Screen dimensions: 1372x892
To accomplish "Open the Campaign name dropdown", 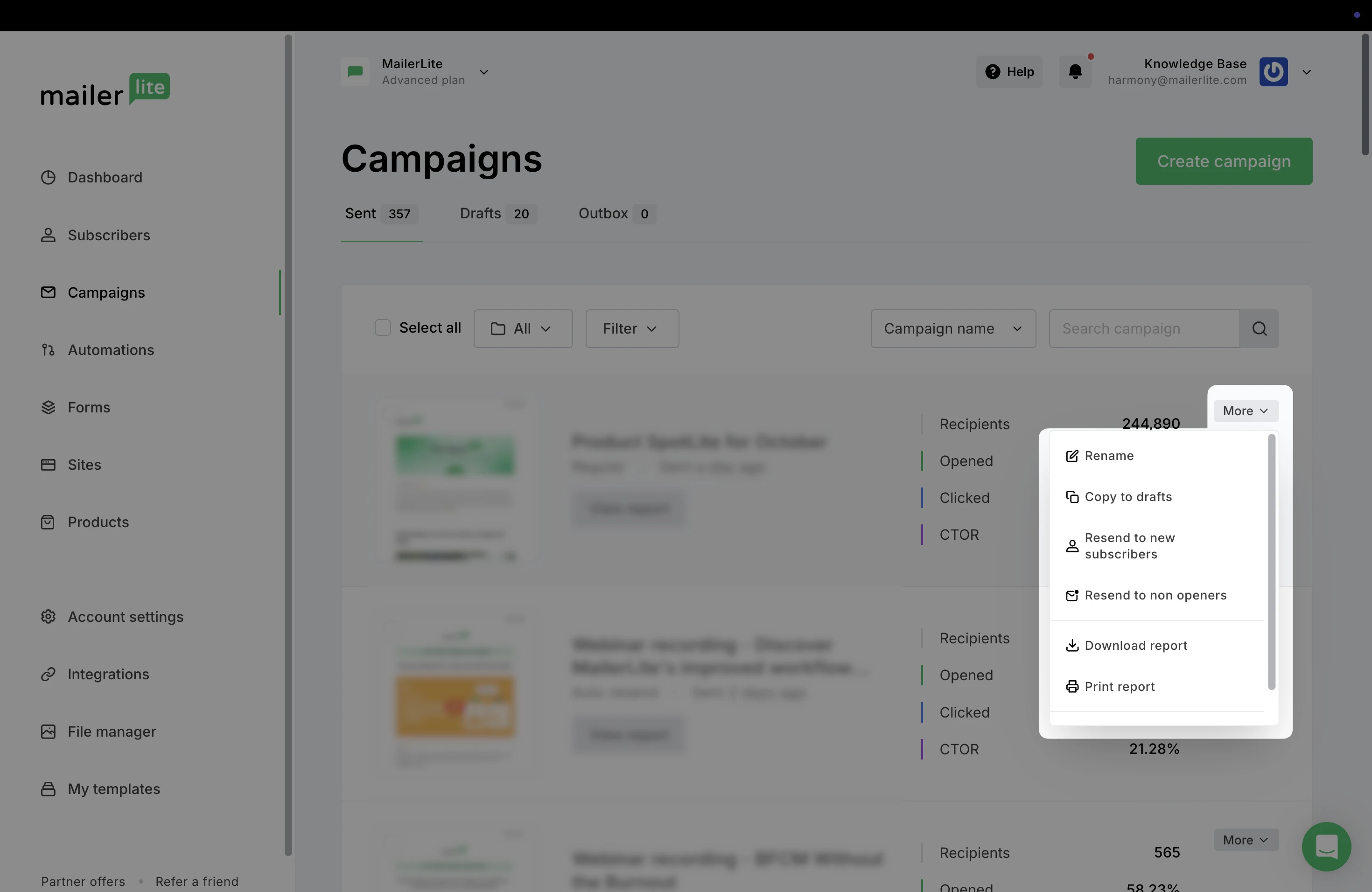I will (953, 328).
